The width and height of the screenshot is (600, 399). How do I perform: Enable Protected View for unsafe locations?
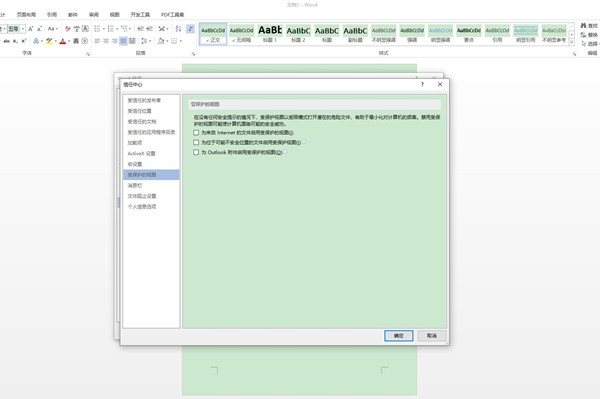pyautogui.click(x=196, y=142)
